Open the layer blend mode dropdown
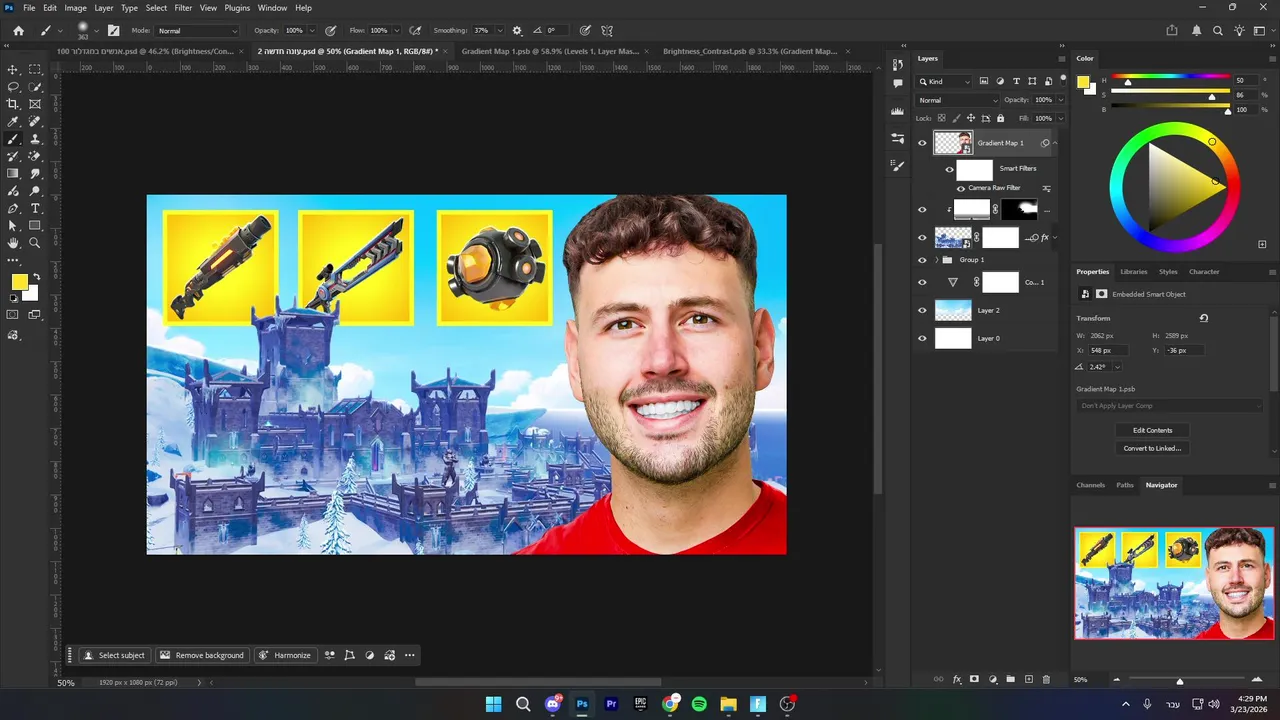Viewport: 1280px width, 720px height. tap(958, 100)
